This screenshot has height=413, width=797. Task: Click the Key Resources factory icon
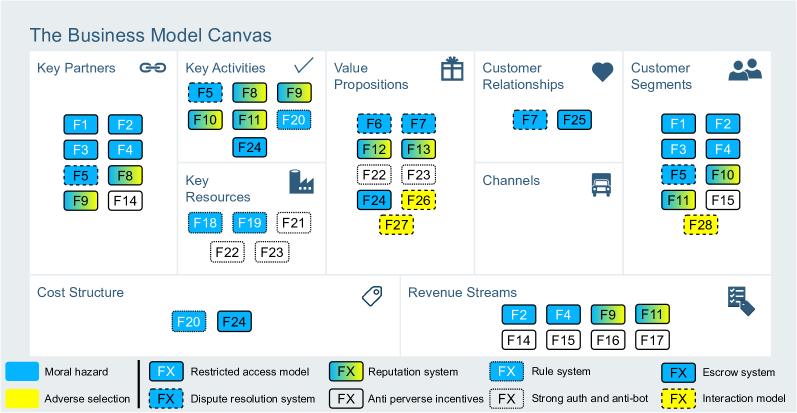coord(301,182)
